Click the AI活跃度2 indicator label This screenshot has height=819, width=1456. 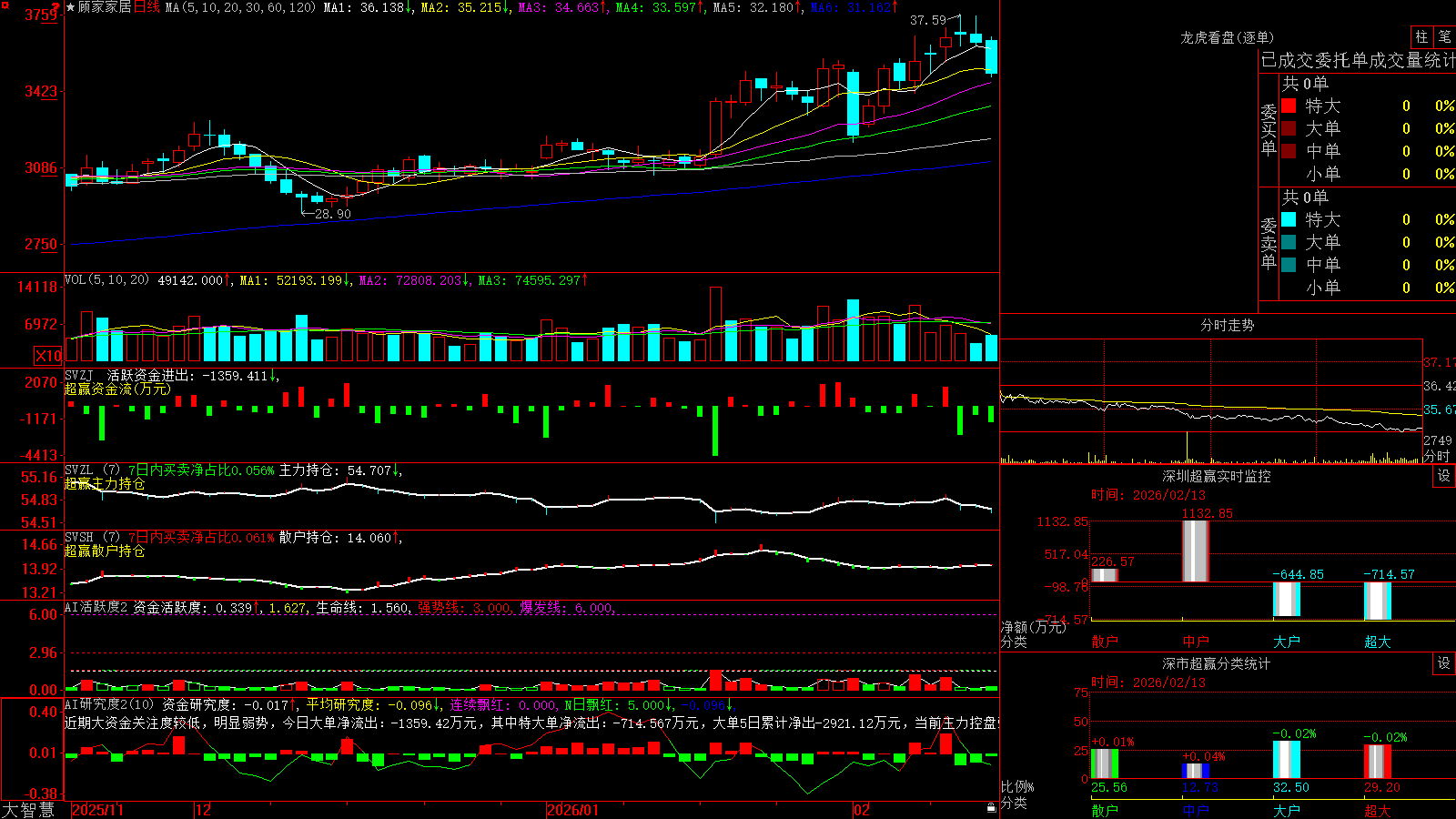pos(96,607)
